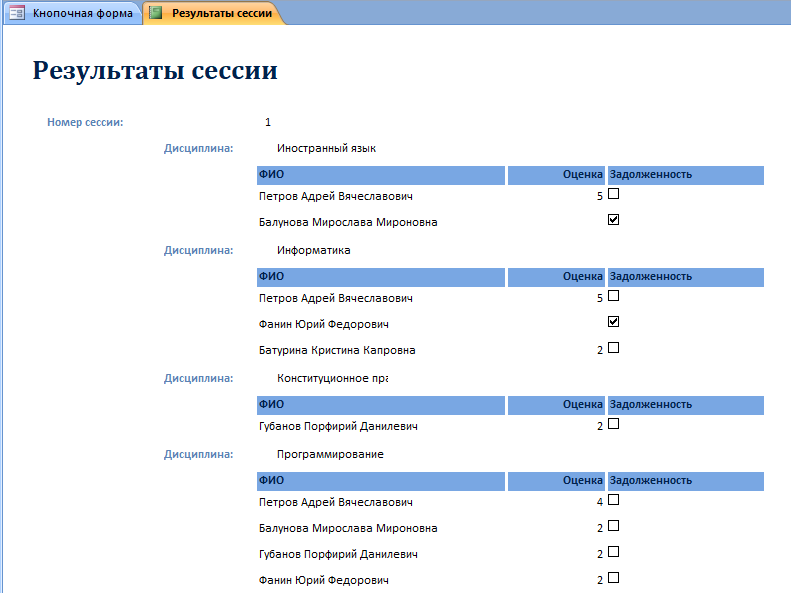Click grade 5 for Петров in Иностранный язык
The image size is (791, 593).
[x=600, y=197]
